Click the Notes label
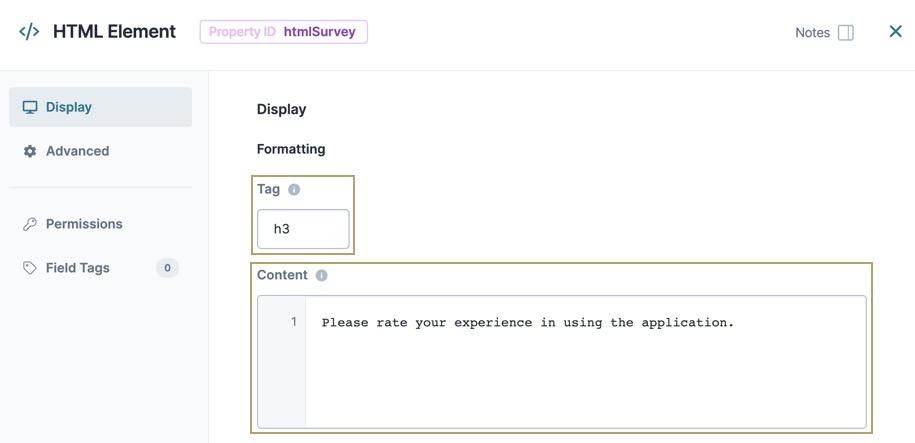The height and width of the screenshot is (443, 915). click(x=812, y=33)
